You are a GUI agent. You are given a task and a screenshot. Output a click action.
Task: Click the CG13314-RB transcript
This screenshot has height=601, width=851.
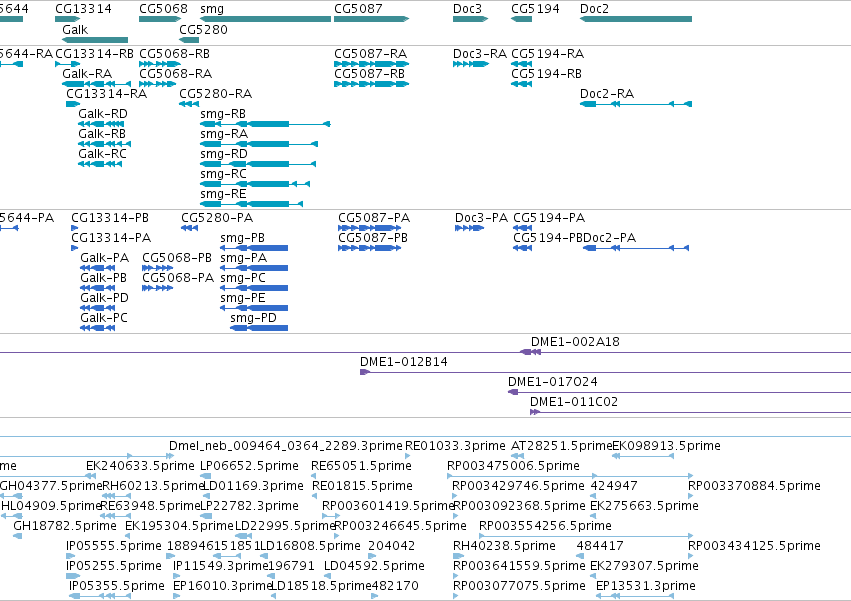[x=67, y=64]
